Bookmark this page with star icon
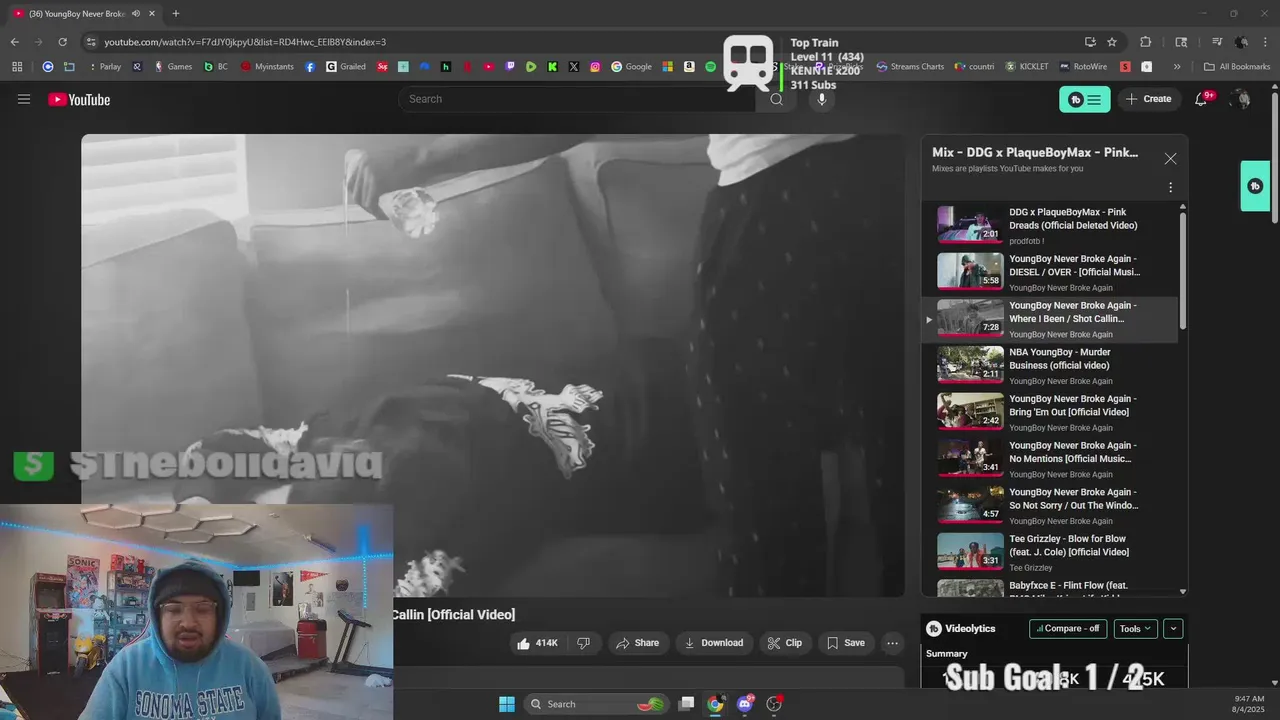1280x720 pixels. [x=1112, y=42]
